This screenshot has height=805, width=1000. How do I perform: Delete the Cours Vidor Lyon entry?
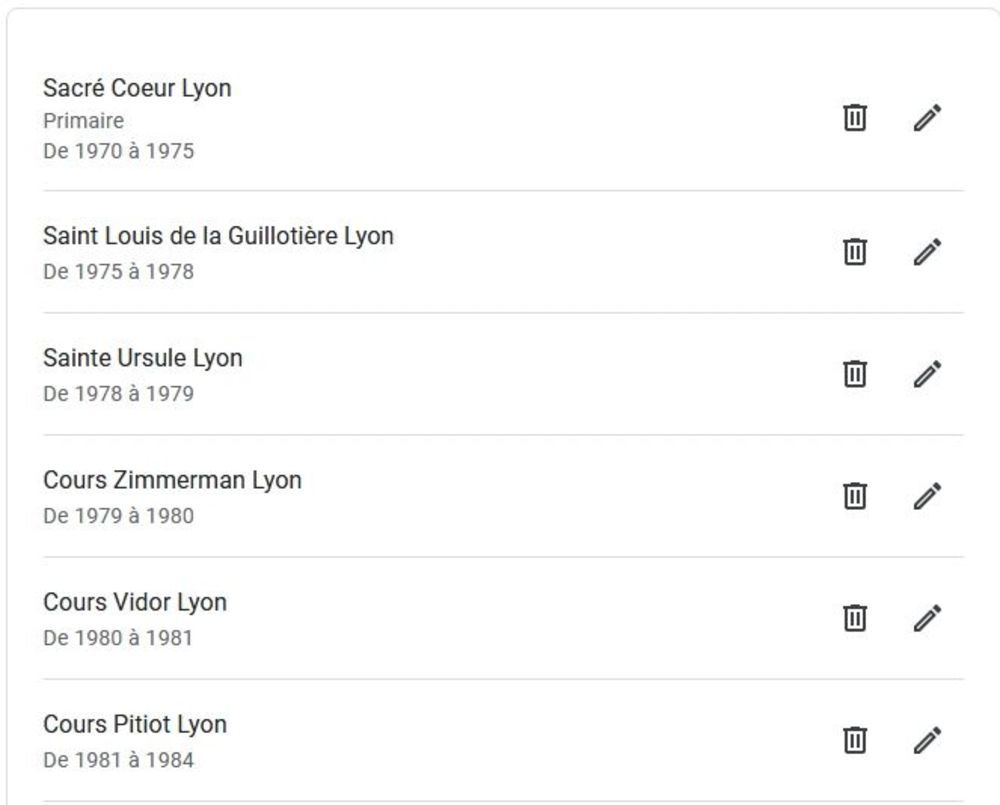[x=855, y=618]
